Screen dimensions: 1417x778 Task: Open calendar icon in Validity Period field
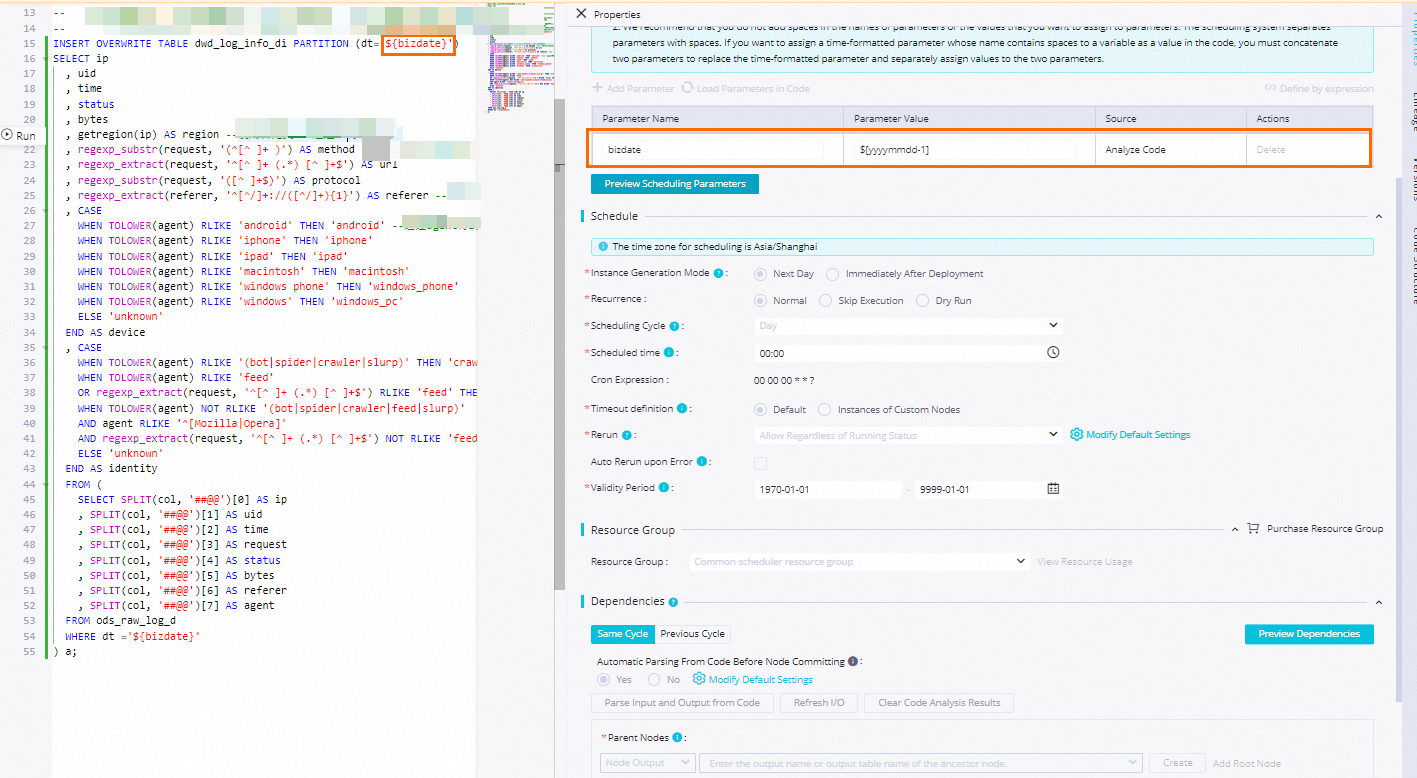coord(1052,489)
